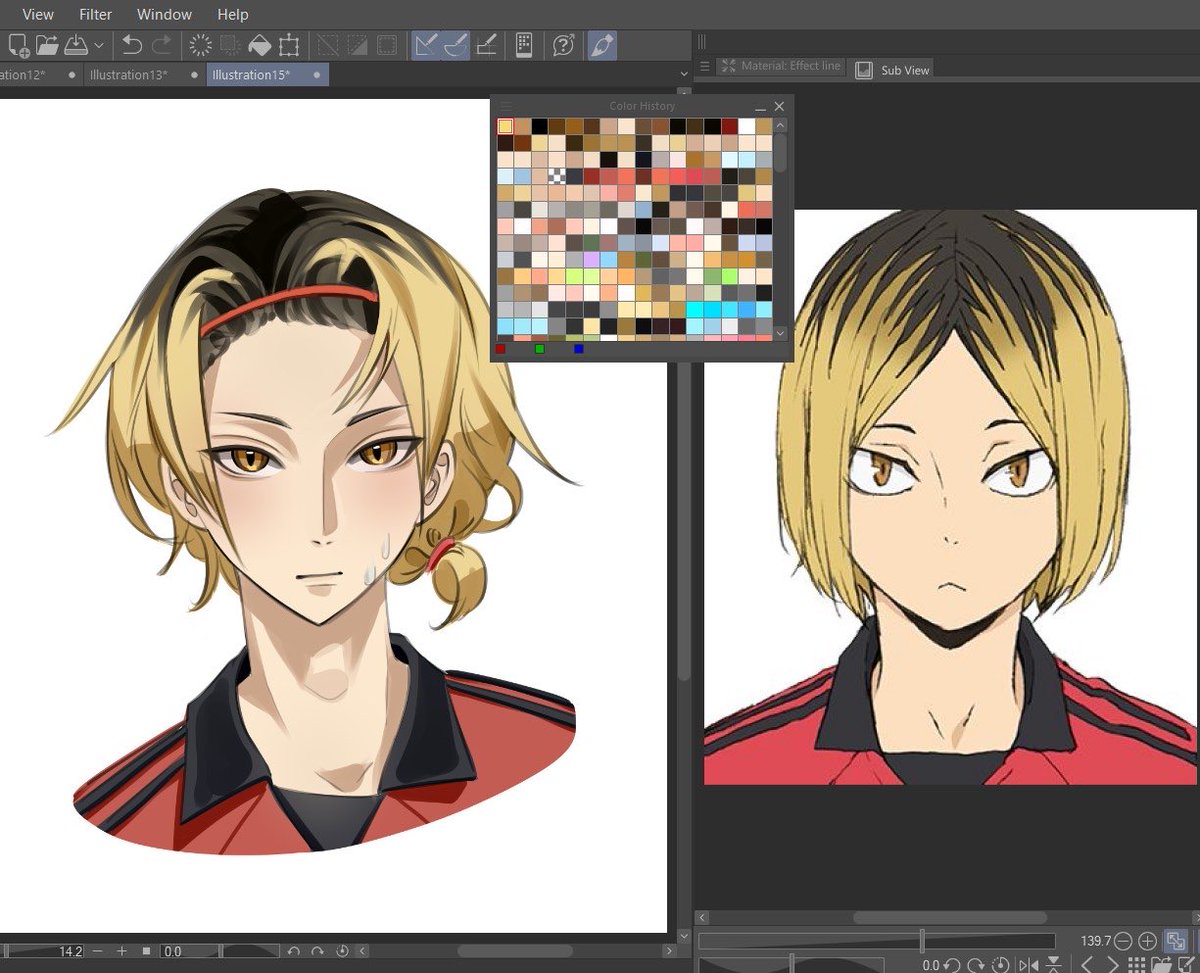Reset canvas rotation icon
This screenshot has height=973, width=1200.
[x=342, y=951]
